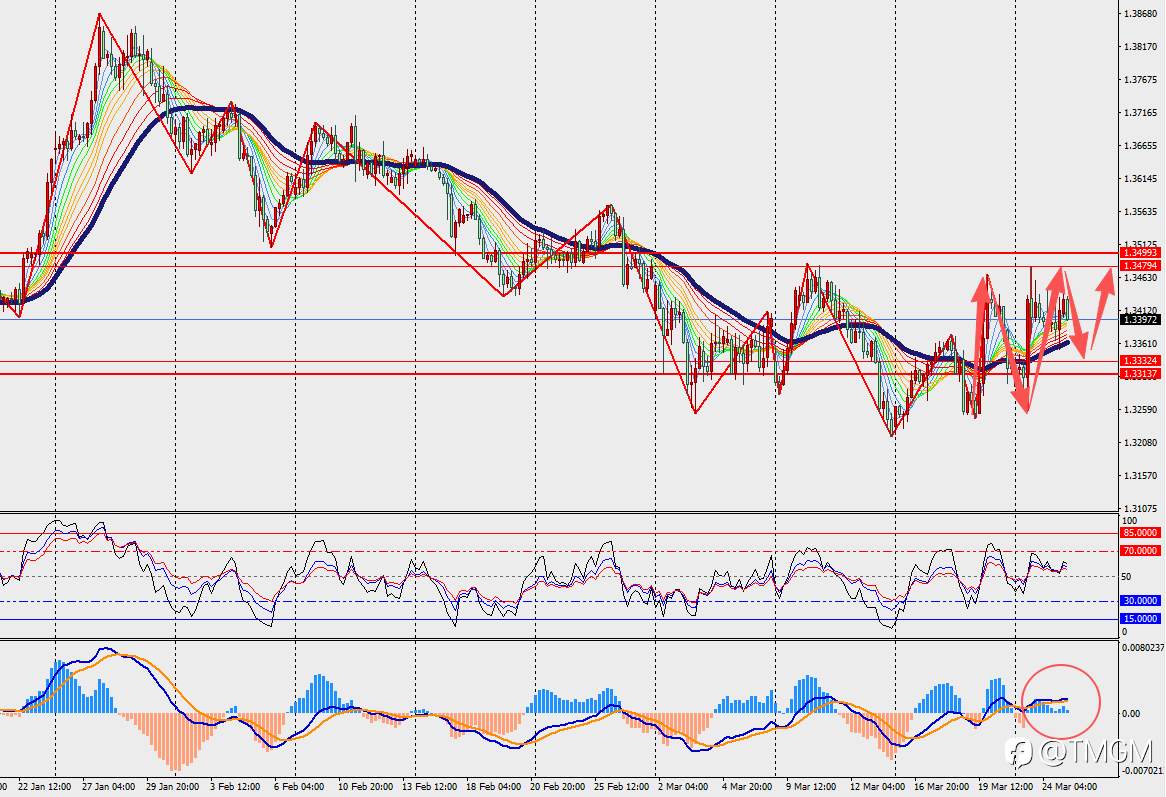Select the 1.38170 price axis label
Screen dimensions: 1166x797
click(x=1140, y=46)
